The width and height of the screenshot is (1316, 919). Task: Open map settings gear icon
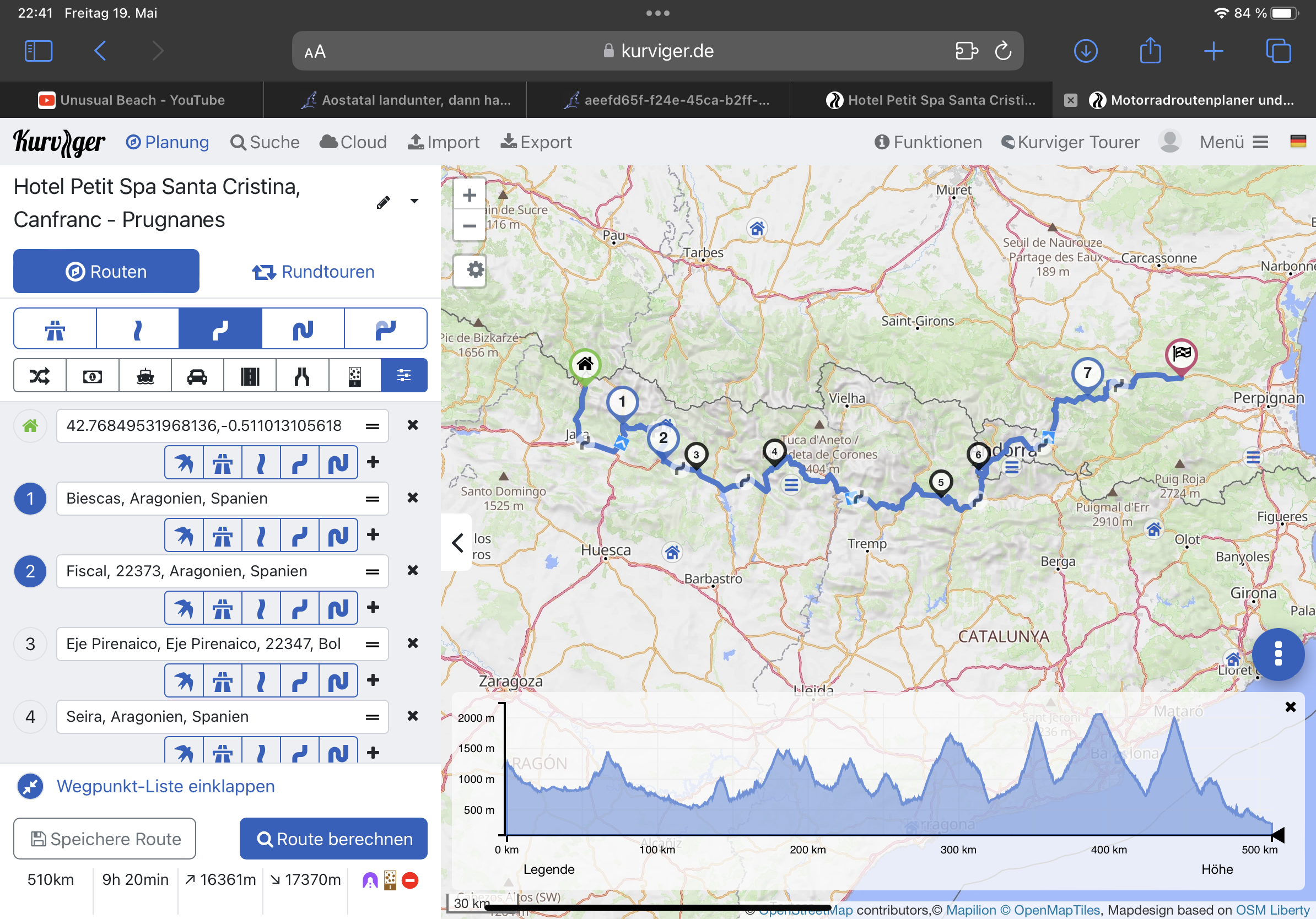point(474,270)
